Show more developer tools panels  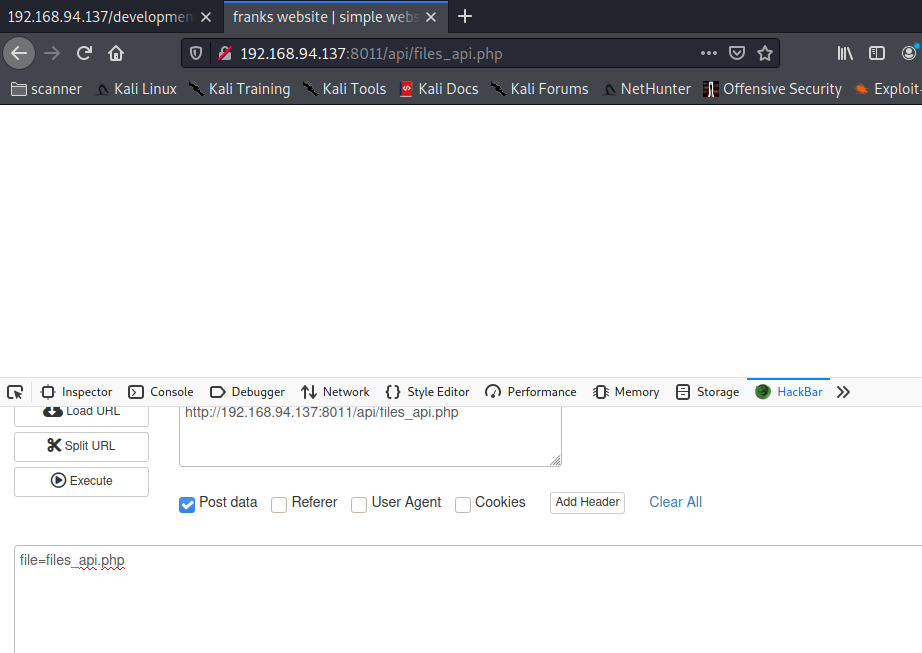coord(843,392)
